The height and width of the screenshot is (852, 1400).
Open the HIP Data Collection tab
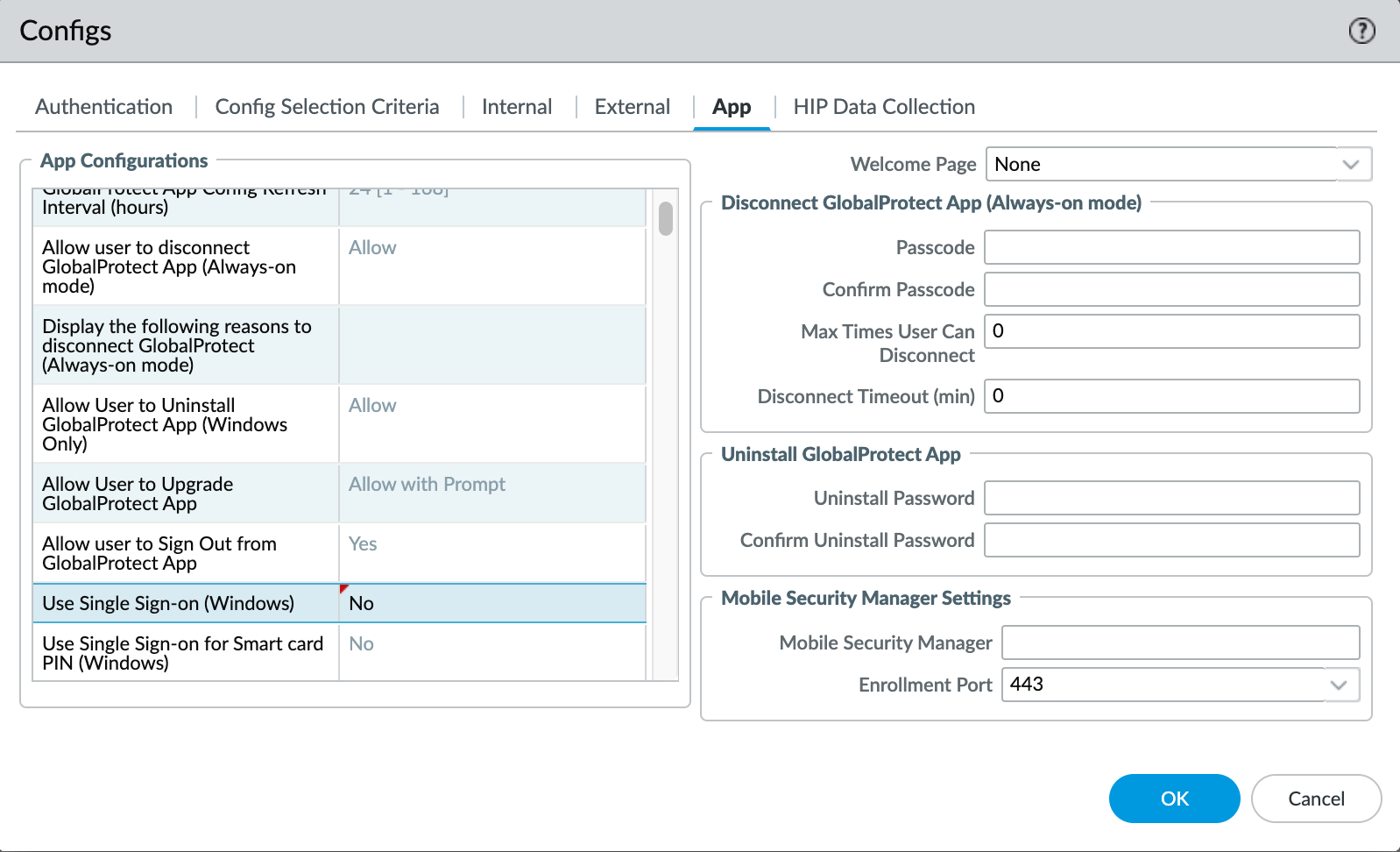click(884, 107)
